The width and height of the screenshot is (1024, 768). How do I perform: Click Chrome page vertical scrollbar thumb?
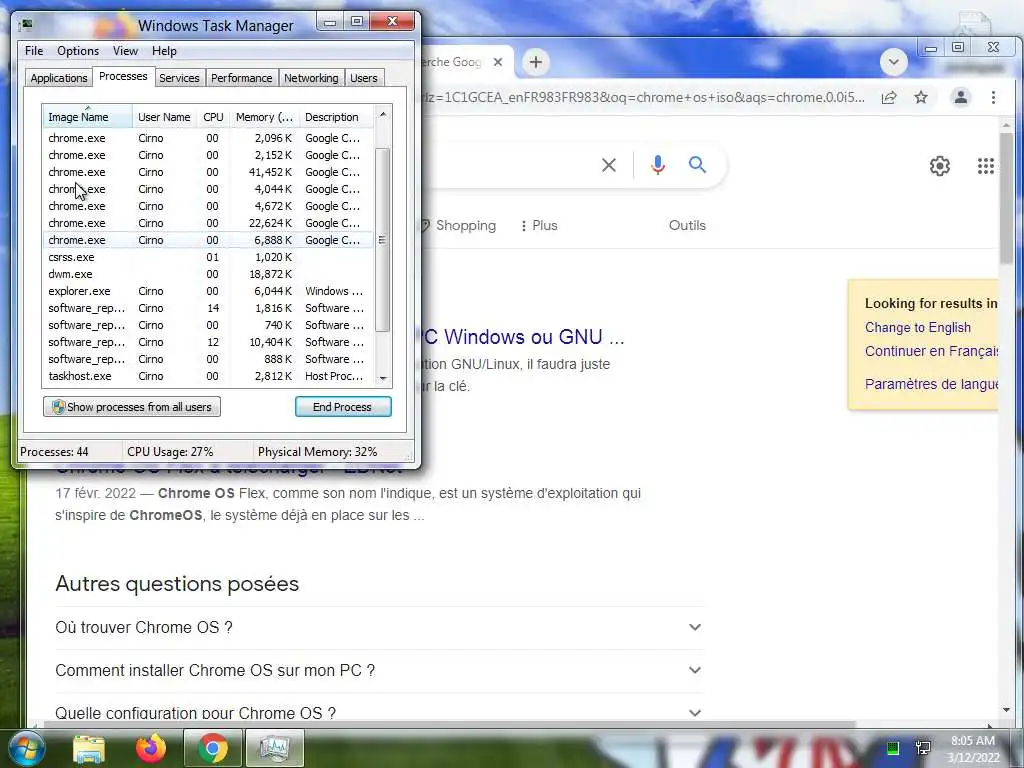pos(1006,198)
